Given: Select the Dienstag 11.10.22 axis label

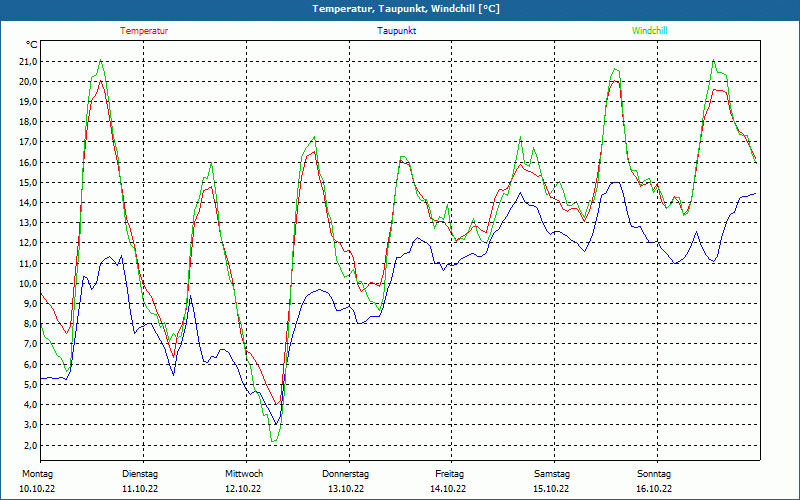Looking at the screenshot, I should 140,481.
